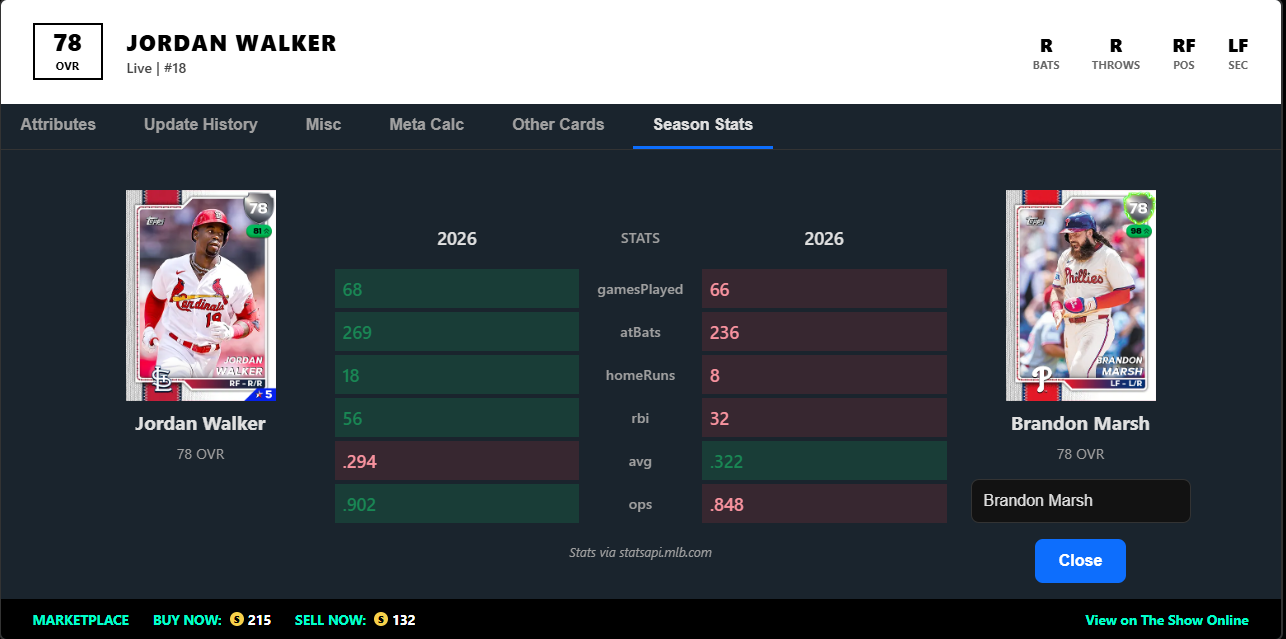Click the STATS column header
Screen dimensions: 1286x639
640,238
